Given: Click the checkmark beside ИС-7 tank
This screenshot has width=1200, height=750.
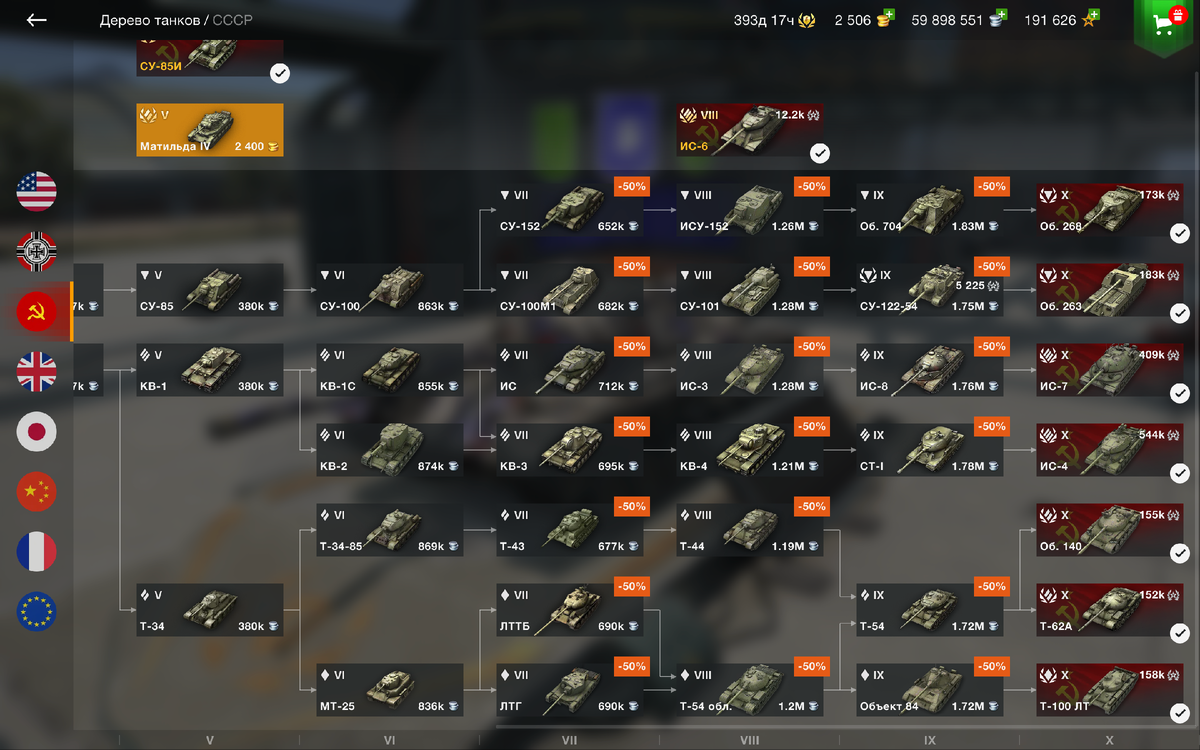Looking at the screenshot, I should click(1180, 393).
